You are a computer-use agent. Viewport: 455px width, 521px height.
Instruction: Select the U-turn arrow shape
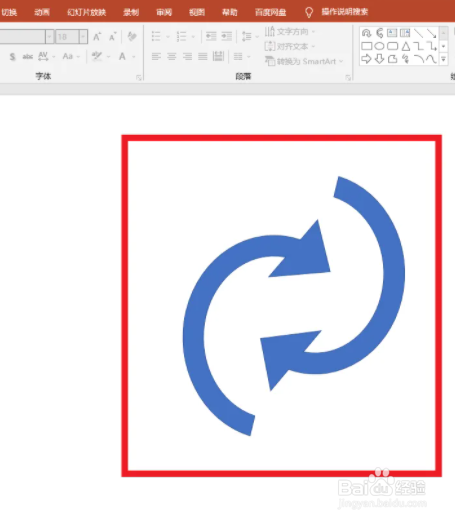click(x=366, y=33)
